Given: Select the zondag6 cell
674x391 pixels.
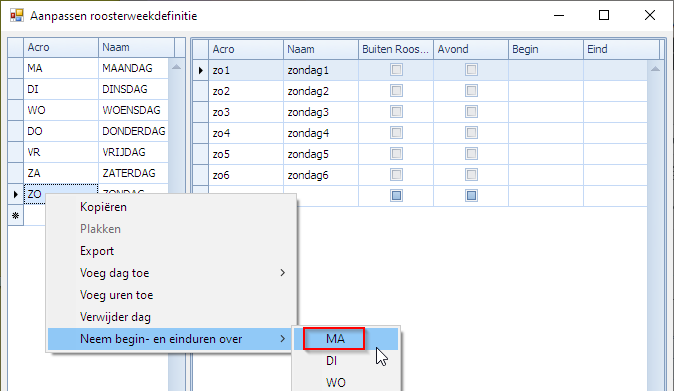Looking at the screenshot, I should point(321,175).
